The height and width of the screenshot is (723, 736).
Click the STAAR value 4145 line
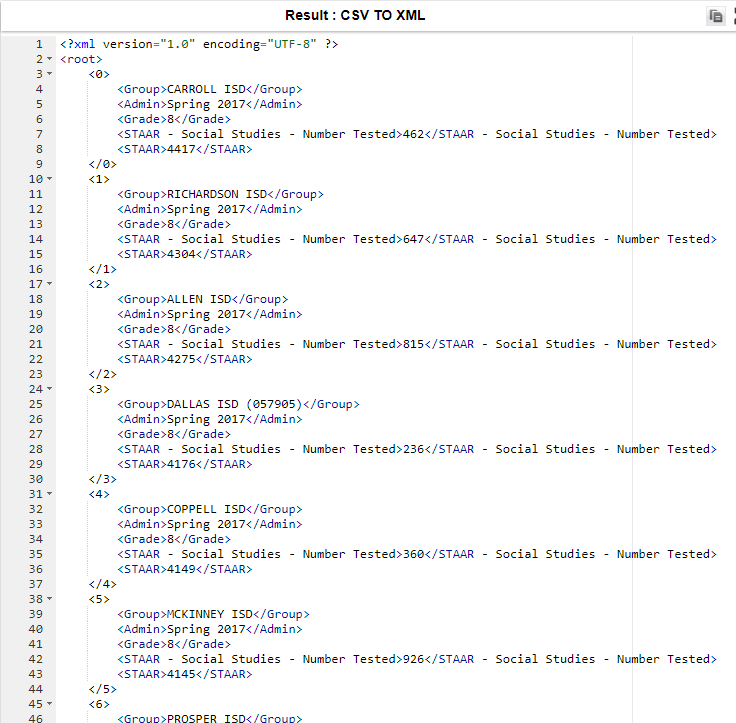[184, 674]
